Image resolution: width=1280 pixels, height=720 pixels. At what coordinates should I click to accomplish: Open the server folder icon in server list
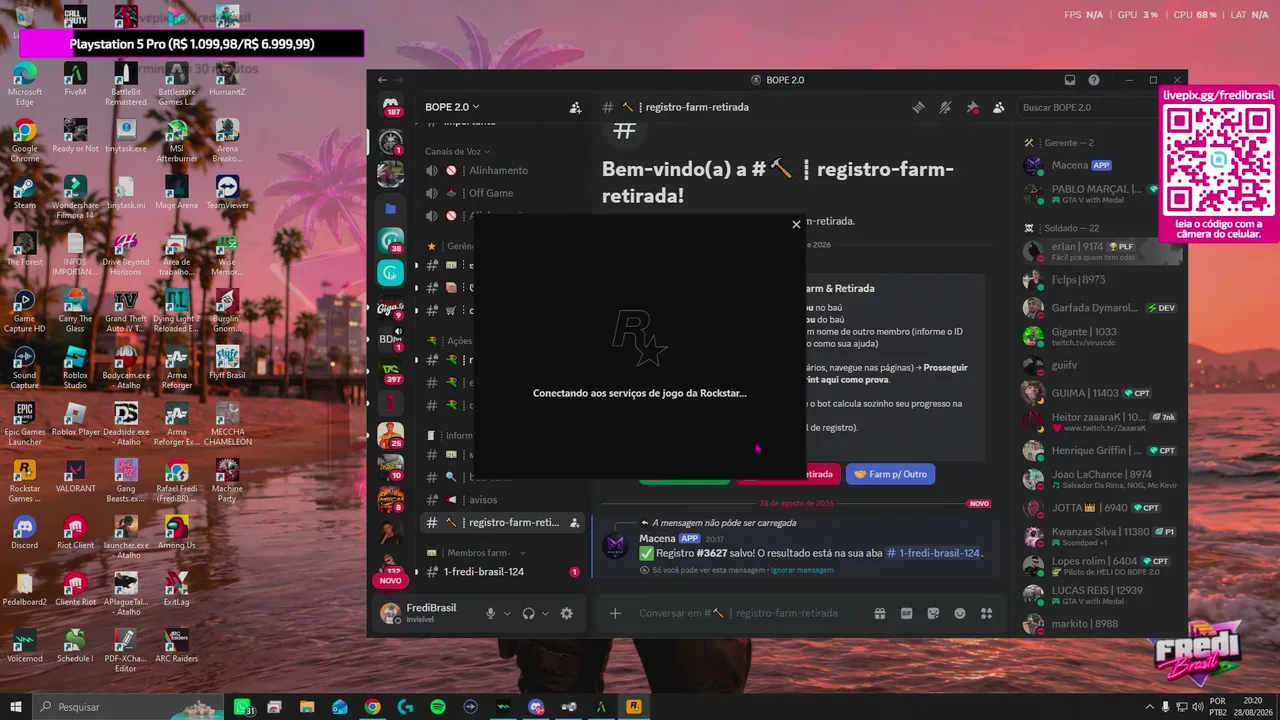pos(390,209)
